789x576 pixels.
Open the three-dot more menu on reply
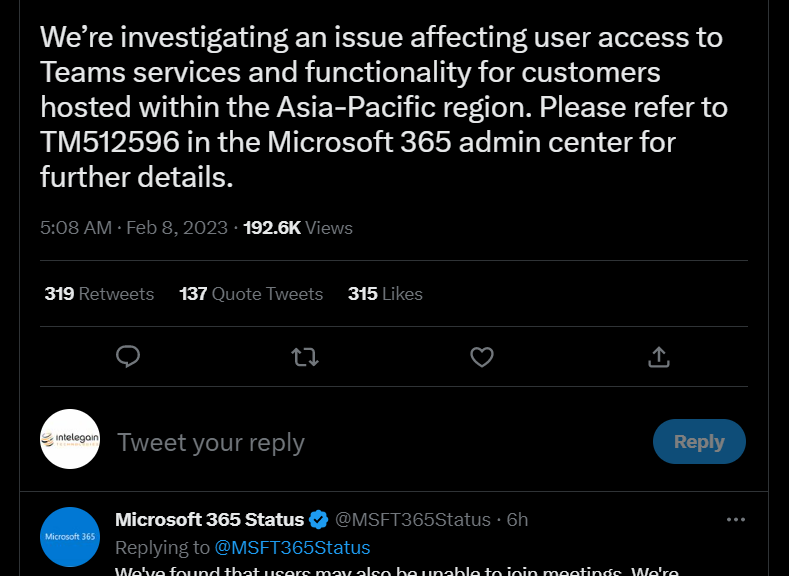click(x=736, y=519)
